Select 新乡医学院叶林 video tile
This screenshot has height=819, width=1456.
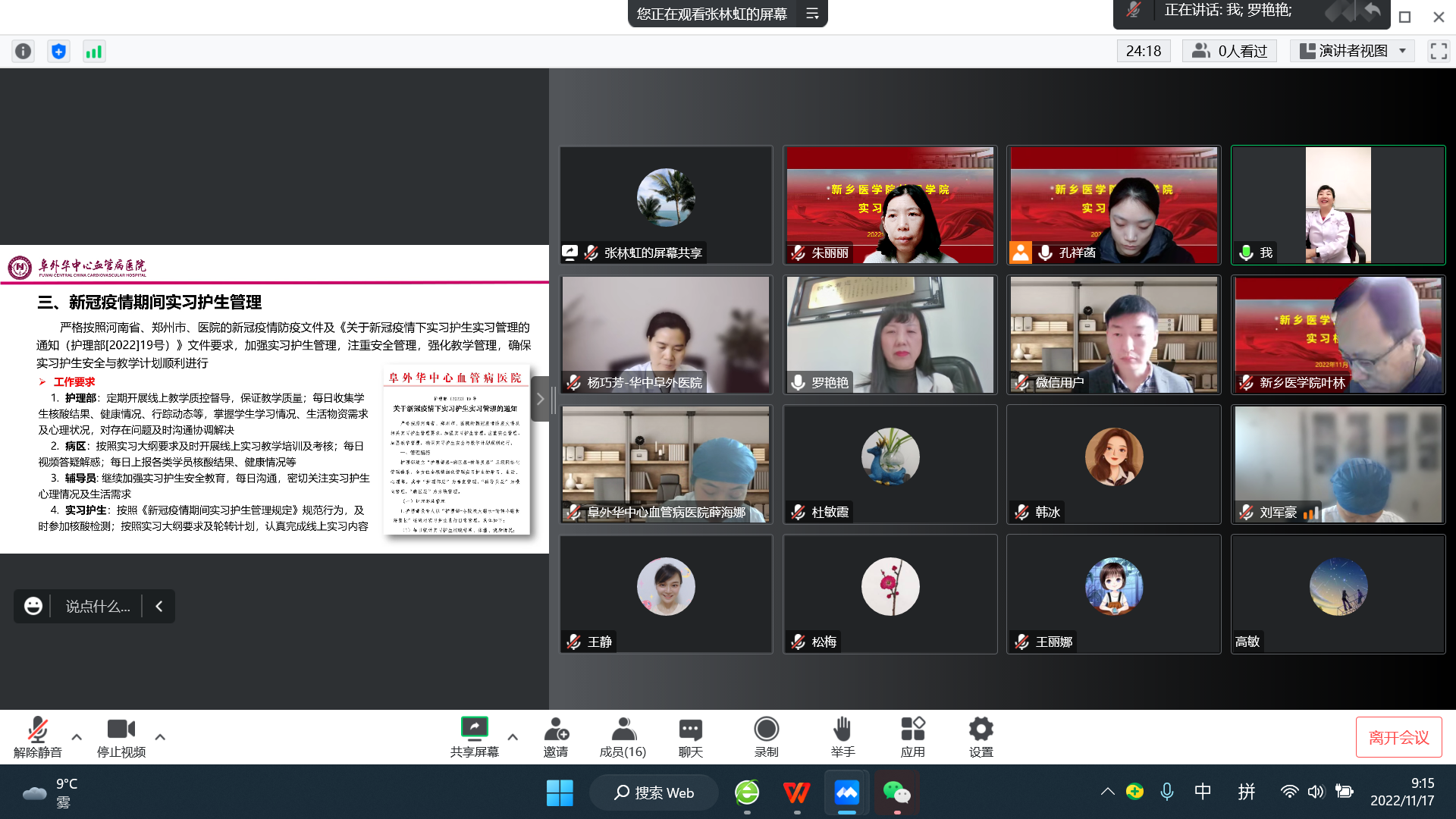(x=1338, y=334)
